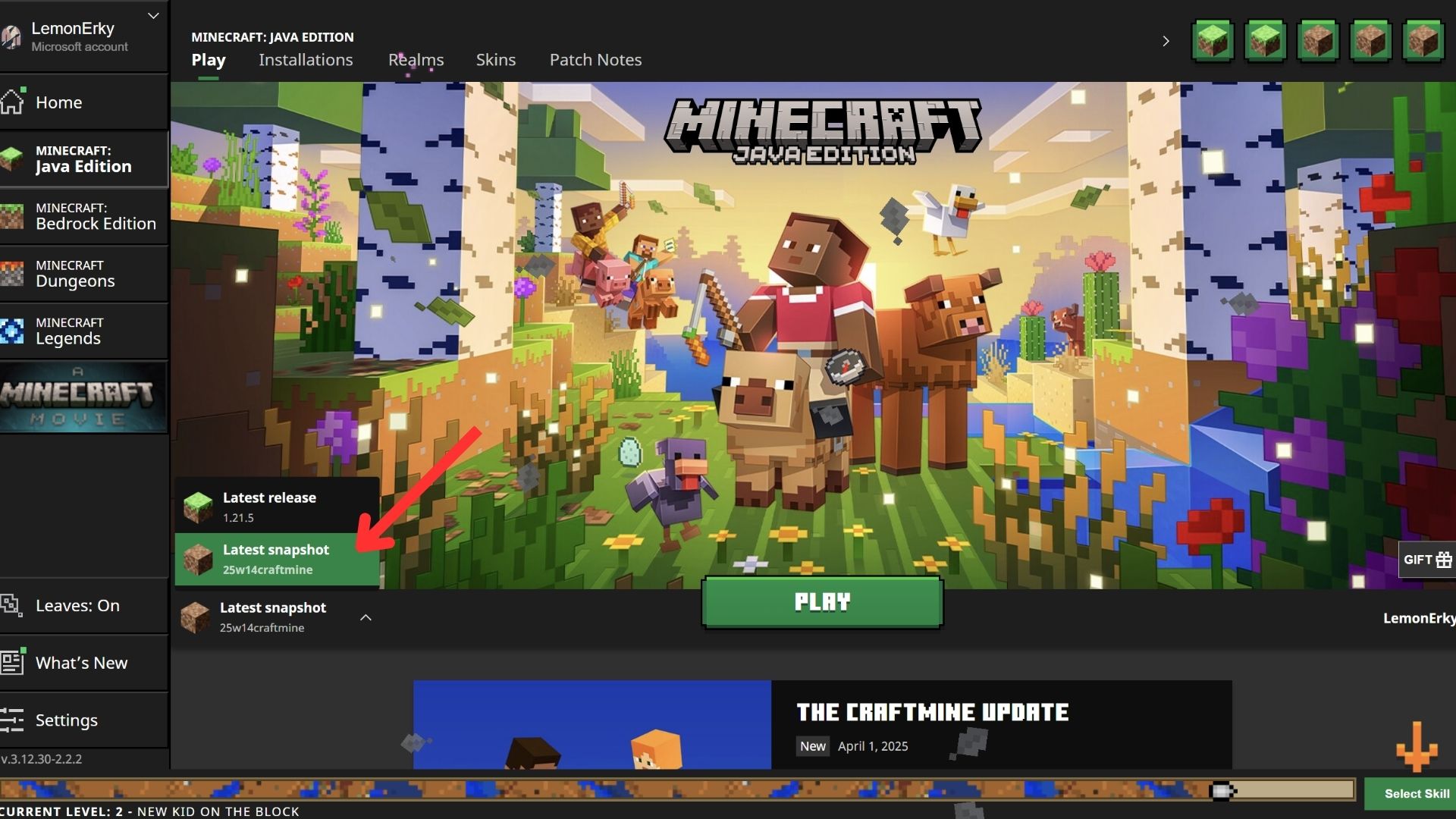
Task: Click the orange down arrow icon
Action: [x=1417, y=747]
